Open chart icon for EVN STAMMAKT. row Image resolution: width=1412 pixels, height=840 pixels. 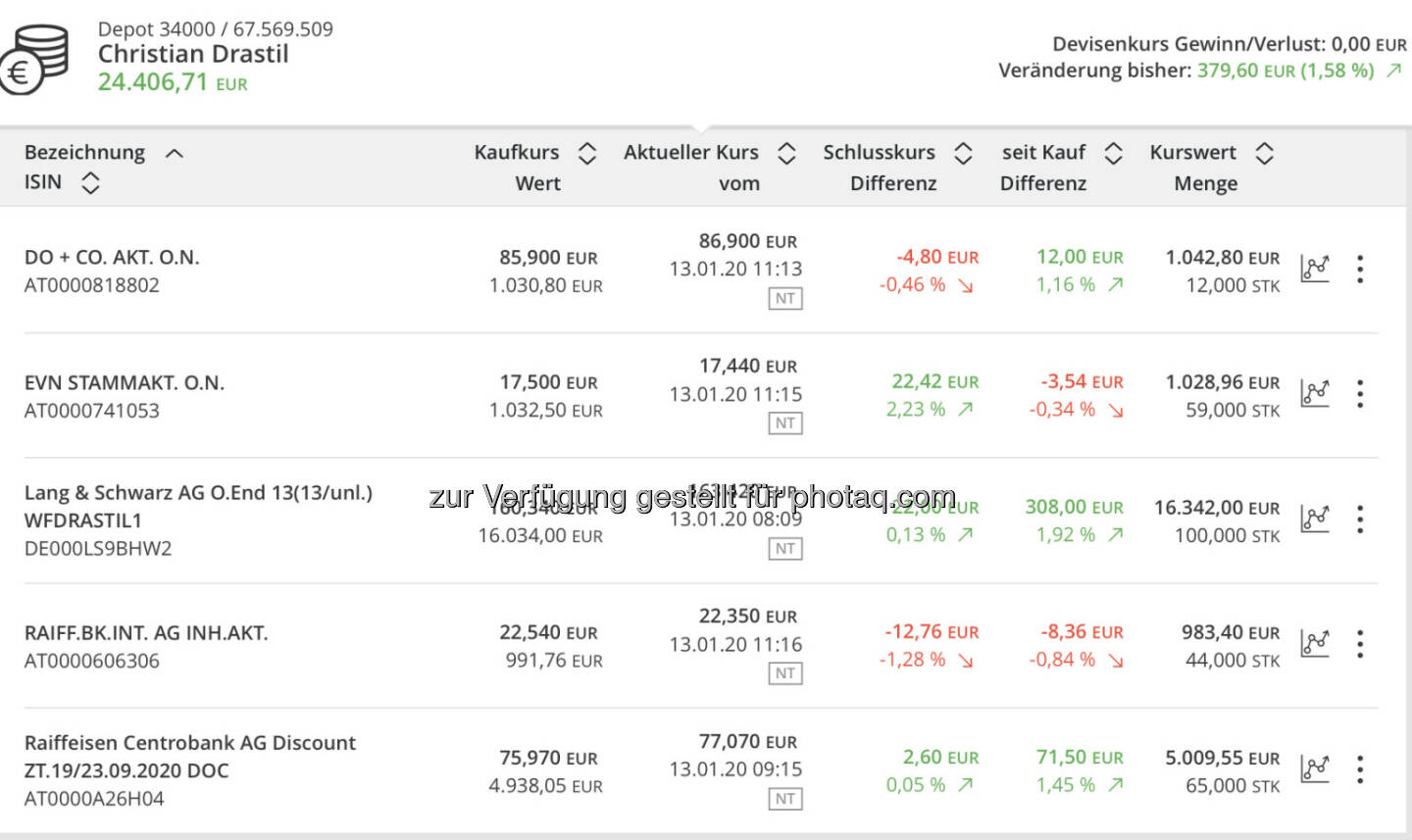(1315, 393)
